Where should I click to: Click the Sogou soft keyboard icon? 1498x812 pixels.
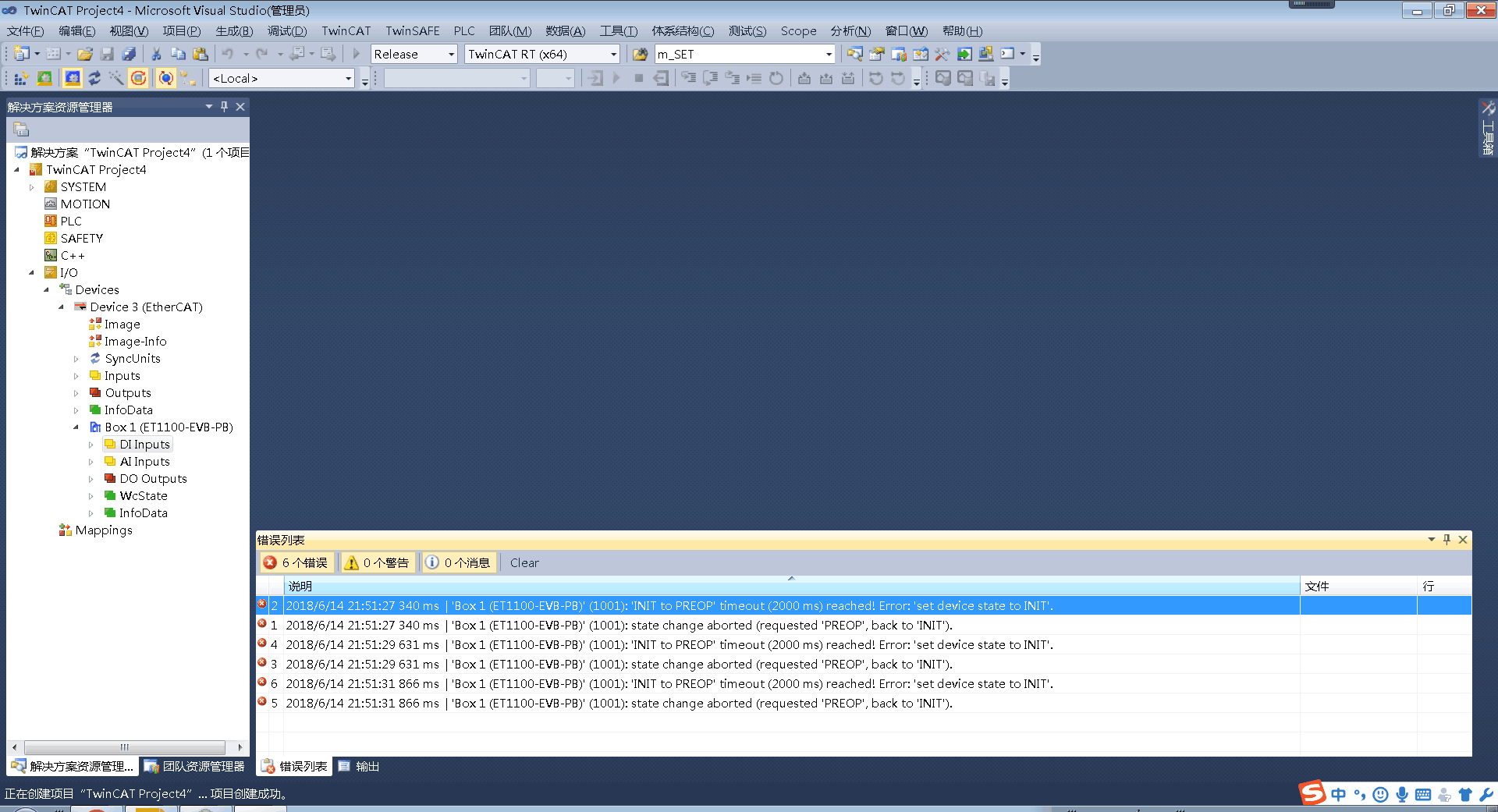(x=1423, y=795)
